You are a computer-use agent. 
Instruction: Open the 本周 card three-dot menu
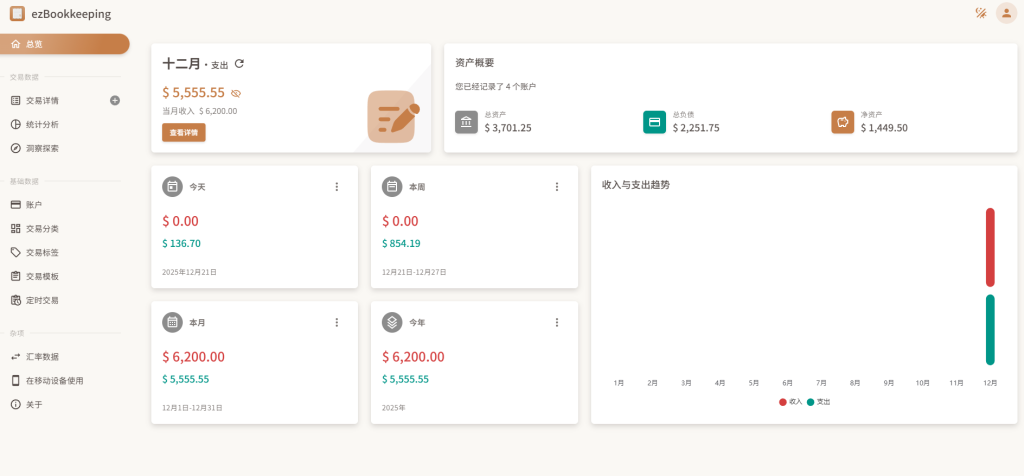(557, 186)
